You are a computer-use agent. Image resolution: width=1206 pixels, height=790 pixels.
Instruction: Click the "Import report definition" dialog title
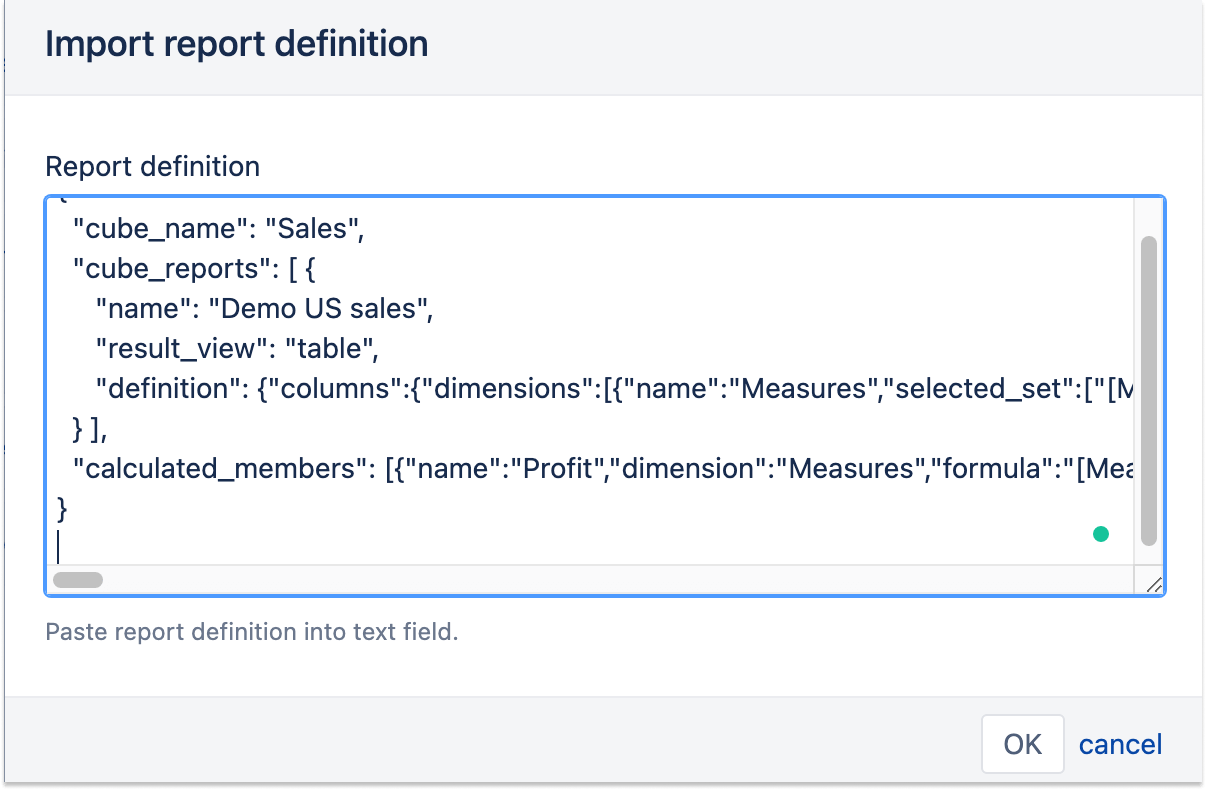(x=237, y=44)
